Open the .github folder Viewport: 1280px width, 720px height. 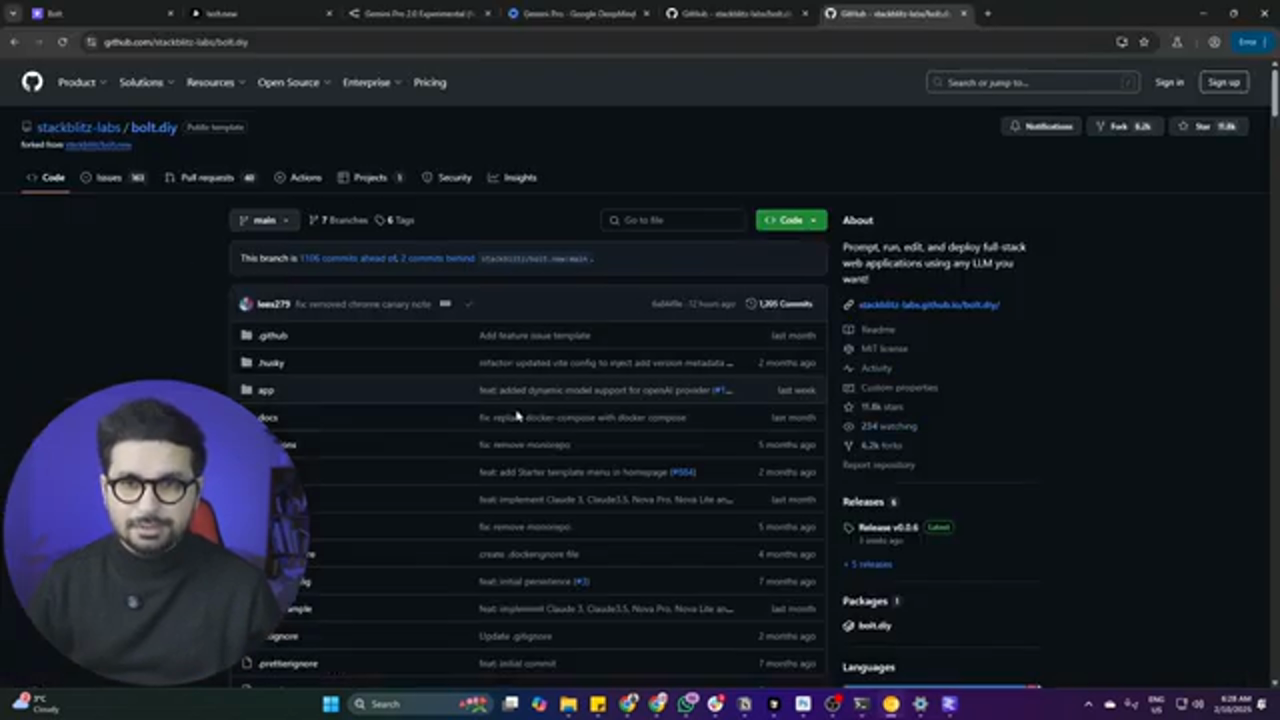click(273, 336)
